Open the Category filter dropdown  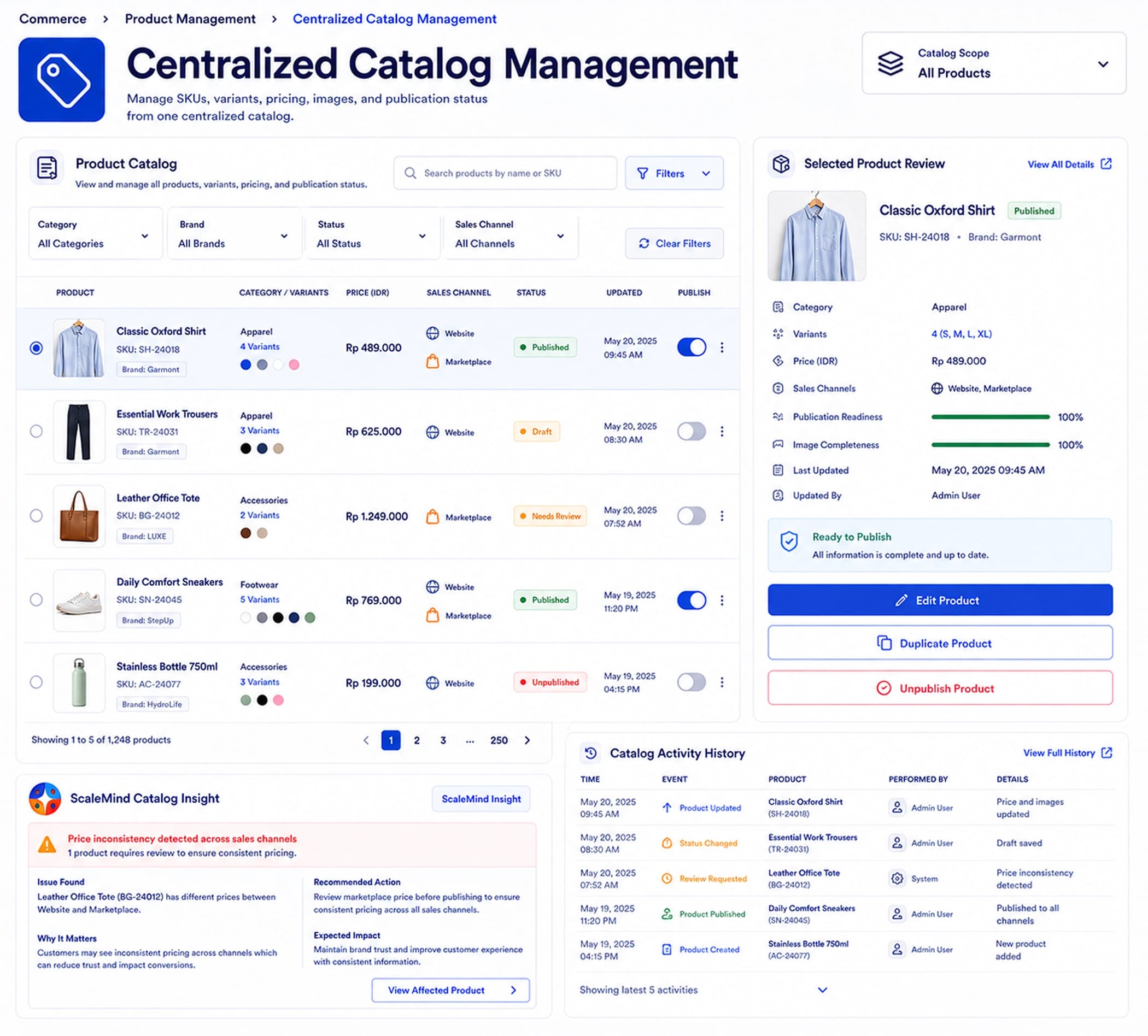pyautogui.click(x=95, y=234)
